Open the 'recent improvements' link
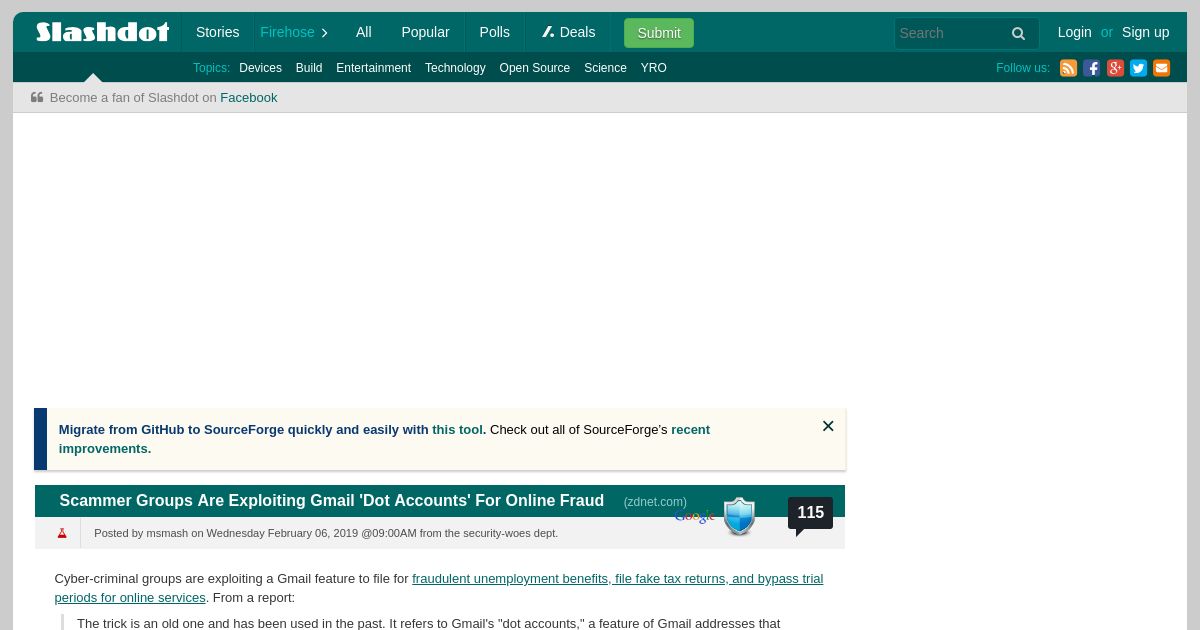The image size is (1200, 630). tap(384, 439)
